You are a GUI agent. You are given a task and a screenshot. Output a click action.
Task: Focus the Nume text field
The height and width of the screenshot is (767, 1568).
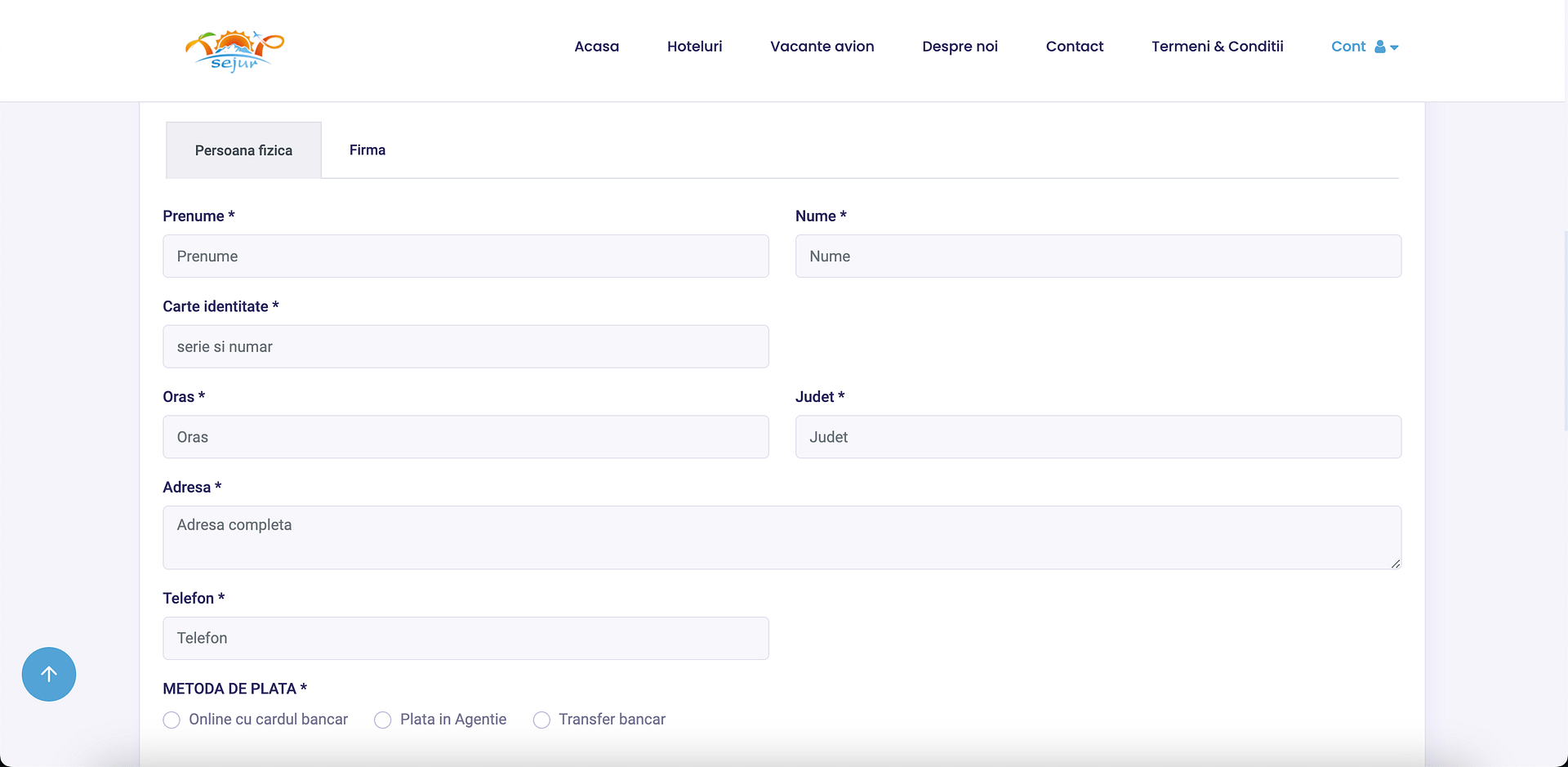tap(1098, 256)
